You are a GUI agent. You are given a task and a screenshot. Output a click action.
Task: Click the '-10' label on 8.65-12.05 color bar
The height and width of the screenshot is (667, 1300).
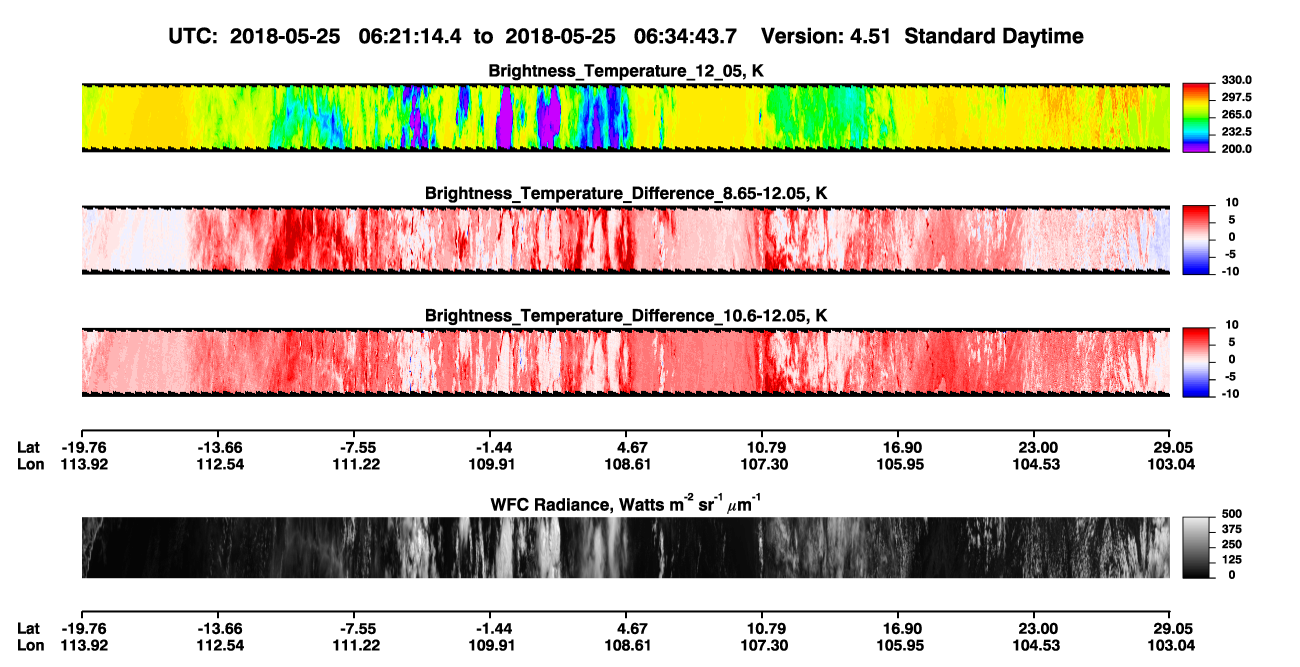tap(1229, 271)
